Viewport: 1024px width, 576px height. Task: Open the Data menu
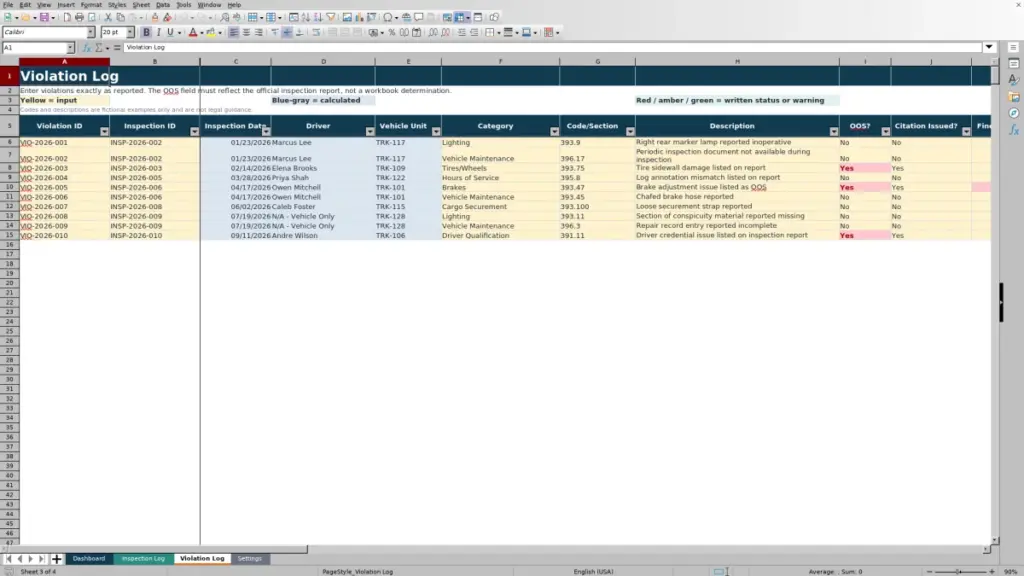163,5
